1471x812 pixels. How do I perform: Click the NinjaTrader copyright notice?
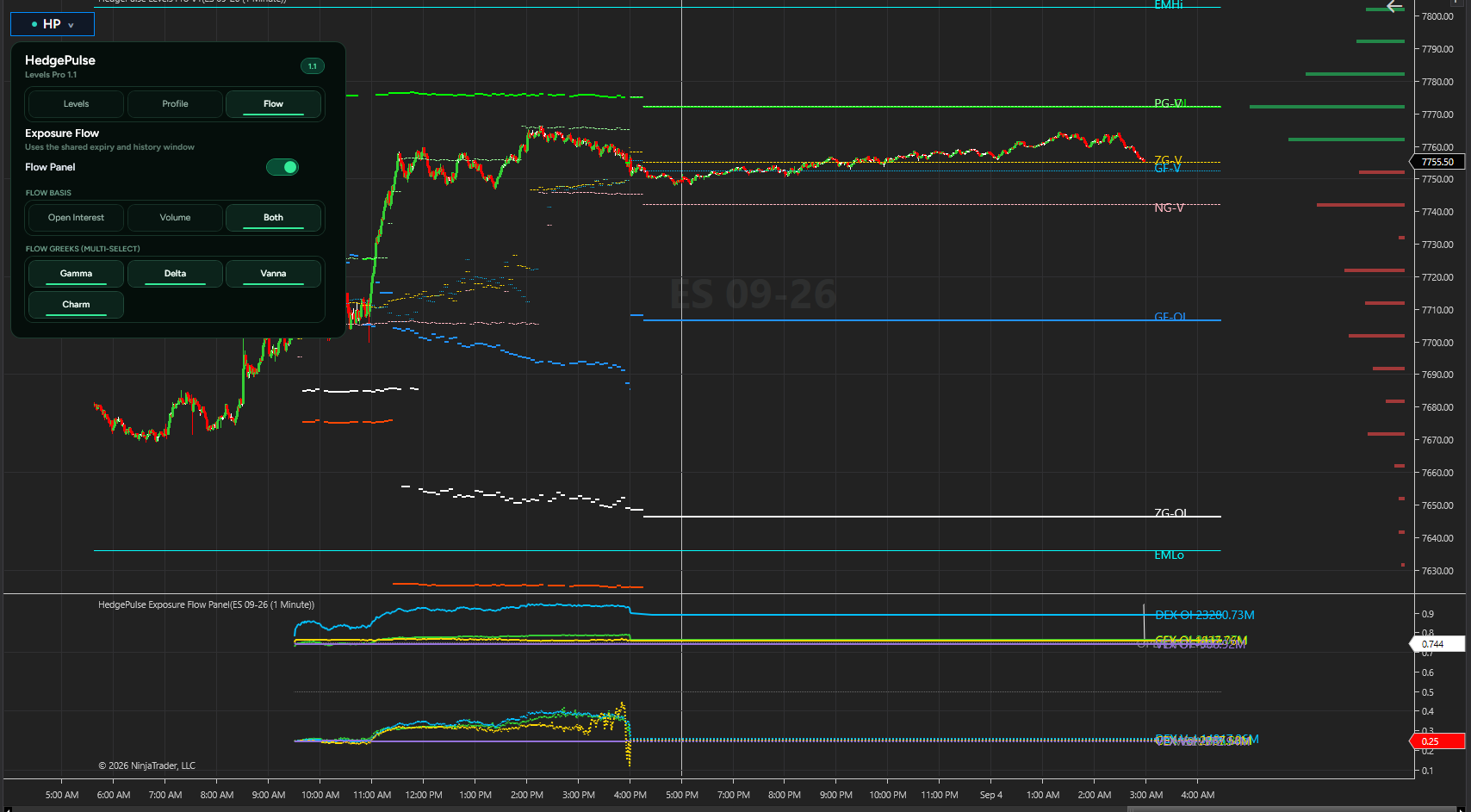point(146,766)
